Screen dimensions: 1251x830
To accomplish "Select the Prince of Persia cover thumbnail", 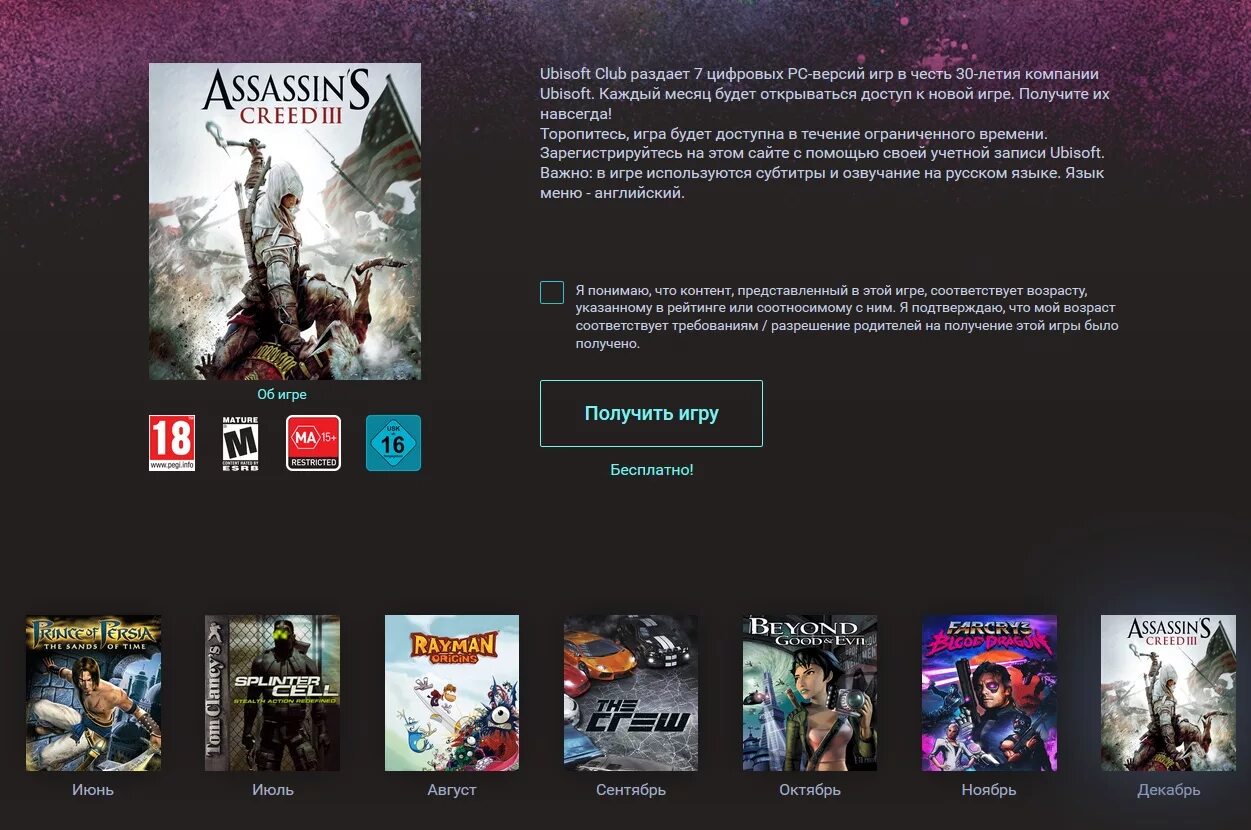I will [x=93, y=693].
